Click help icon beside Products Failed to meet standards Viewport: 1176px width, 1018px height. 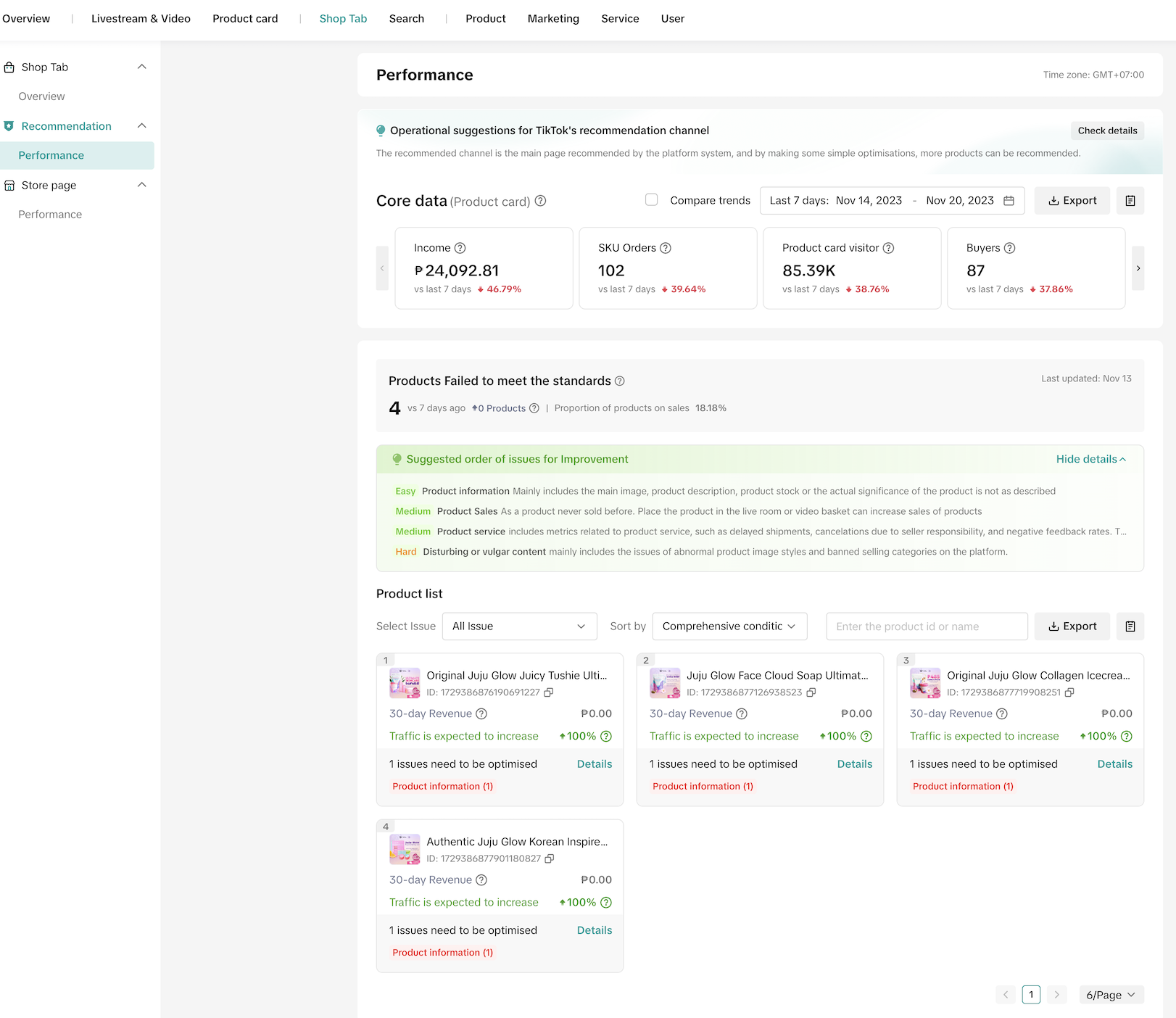pos(620,381)
